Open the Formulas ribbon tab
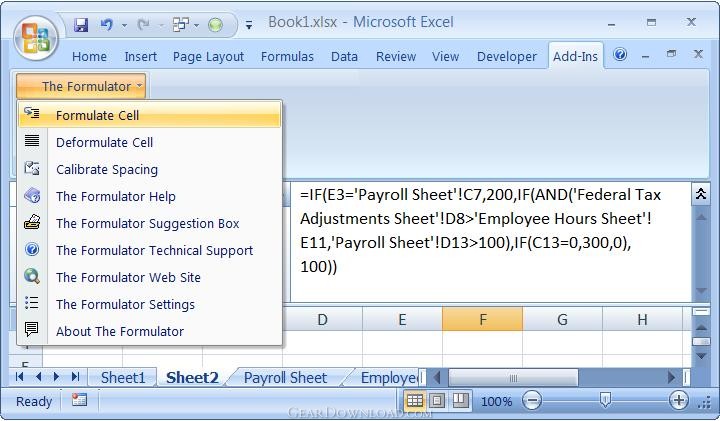Viewport: 720px width, 421px height. point(287,57)
